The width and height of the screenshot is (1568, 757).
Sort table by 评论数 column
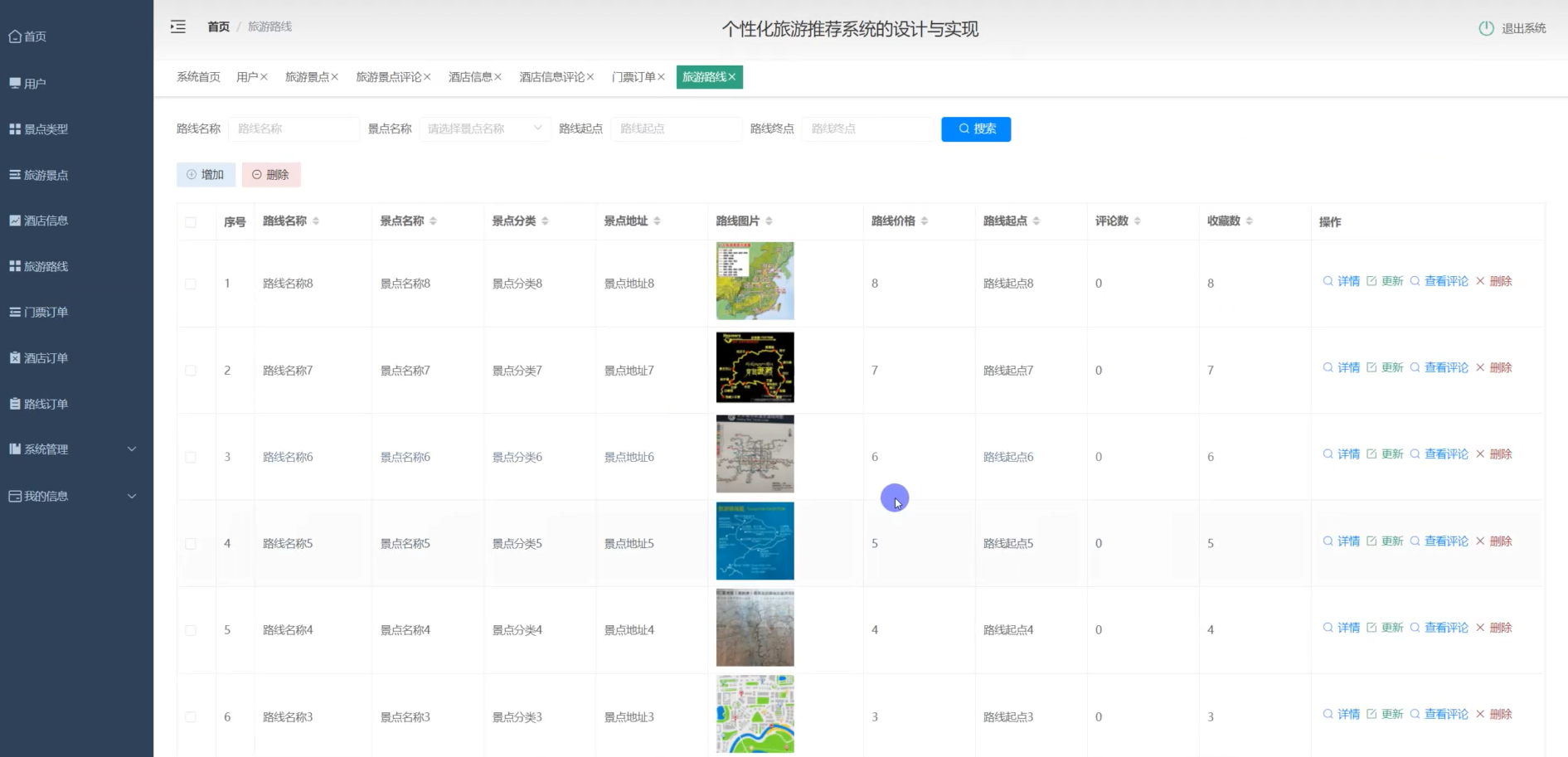tap(1138, 221)
